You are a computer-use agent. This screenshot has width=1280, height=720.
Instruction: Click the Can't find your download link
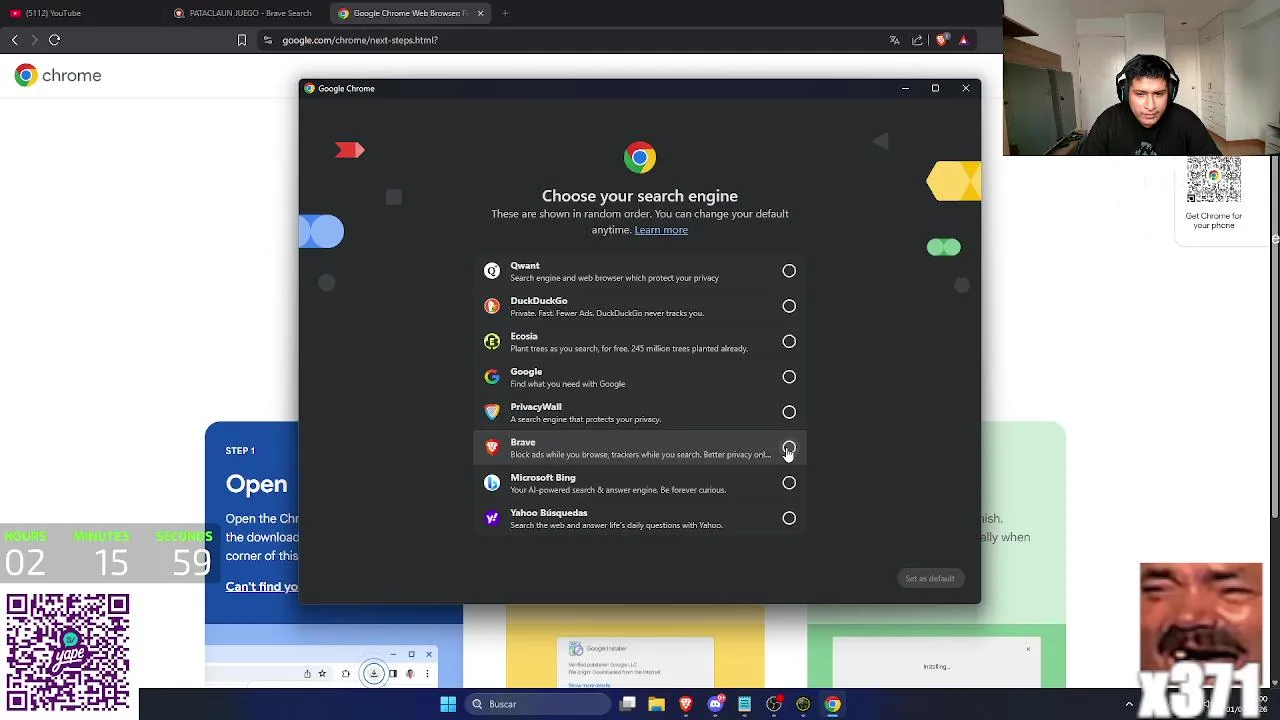pyautogui.click(x=262, y=587)
